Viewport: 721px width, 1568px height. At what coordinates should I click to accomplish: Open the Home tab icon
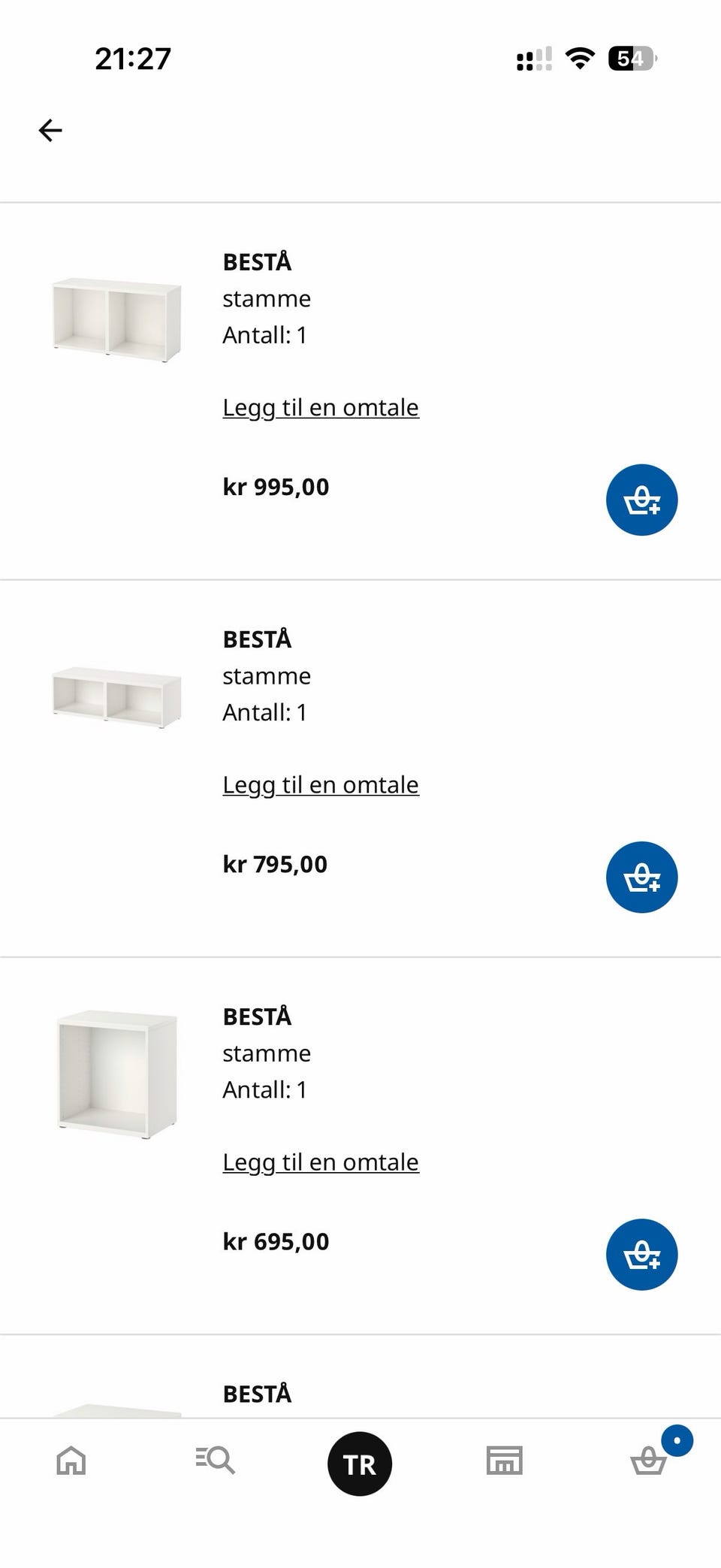(71, 1461)
